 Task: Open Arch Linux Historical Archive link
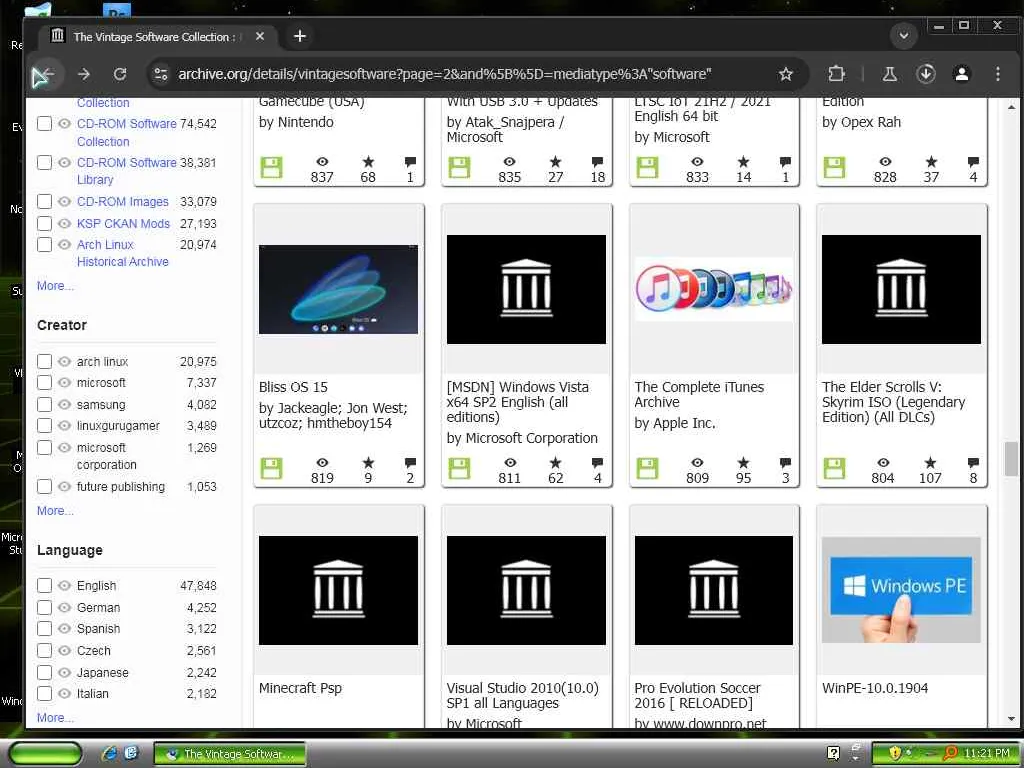(x=122, y=253)
